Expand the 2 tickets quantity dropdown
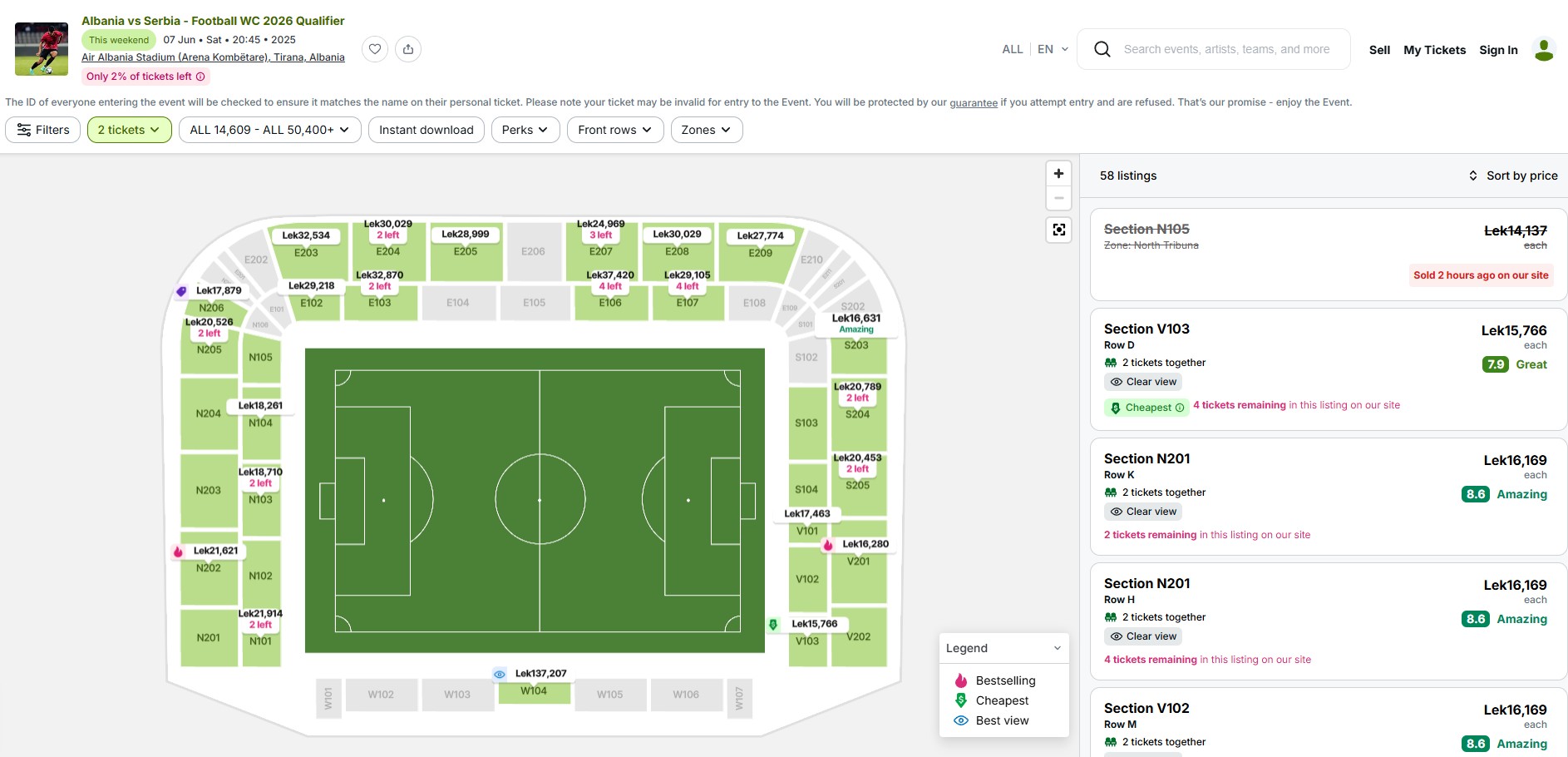This screenshot has height=757, width=1568. 129,130
